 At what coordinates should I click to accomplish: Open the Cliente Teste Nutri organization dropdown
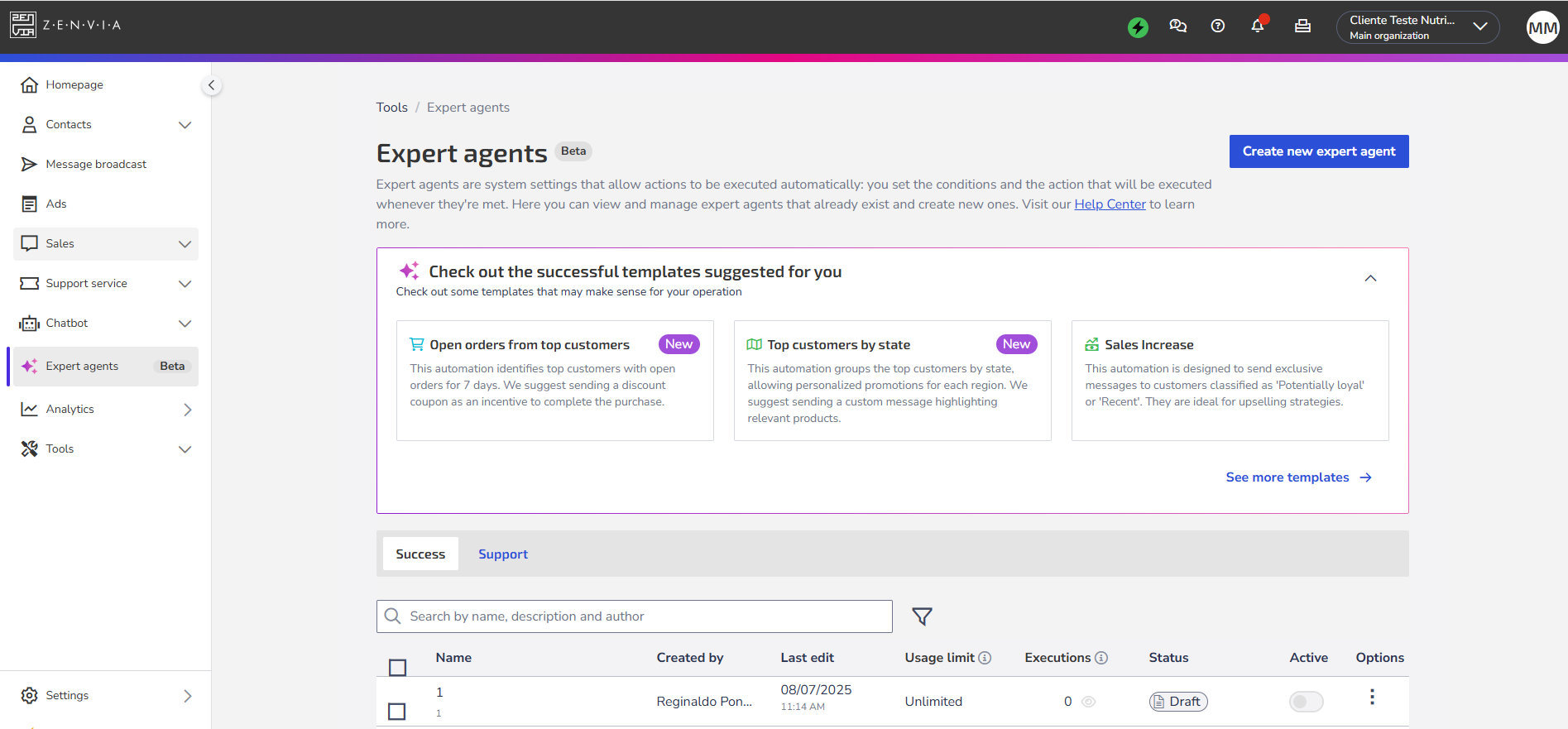click(1417, 27)
